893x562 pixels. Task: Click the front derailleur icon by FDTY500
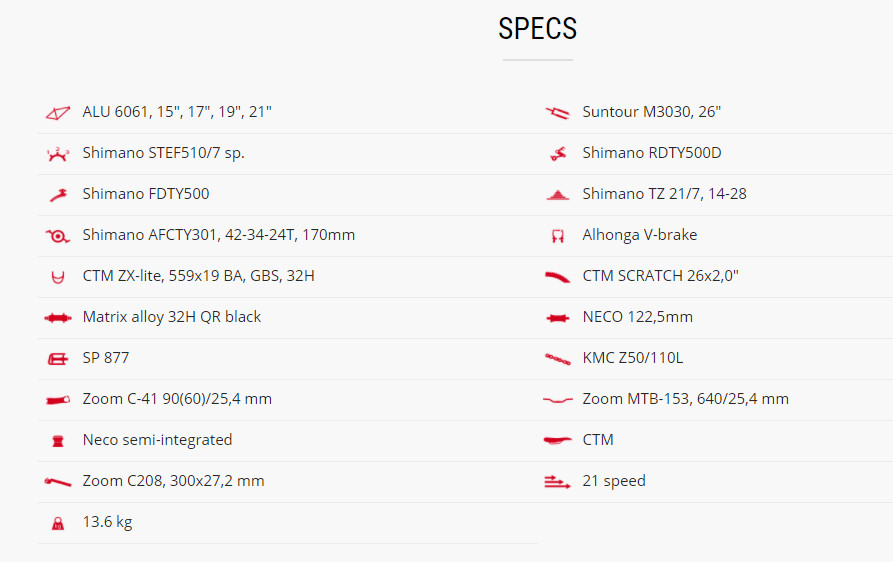tap(58, 195)
